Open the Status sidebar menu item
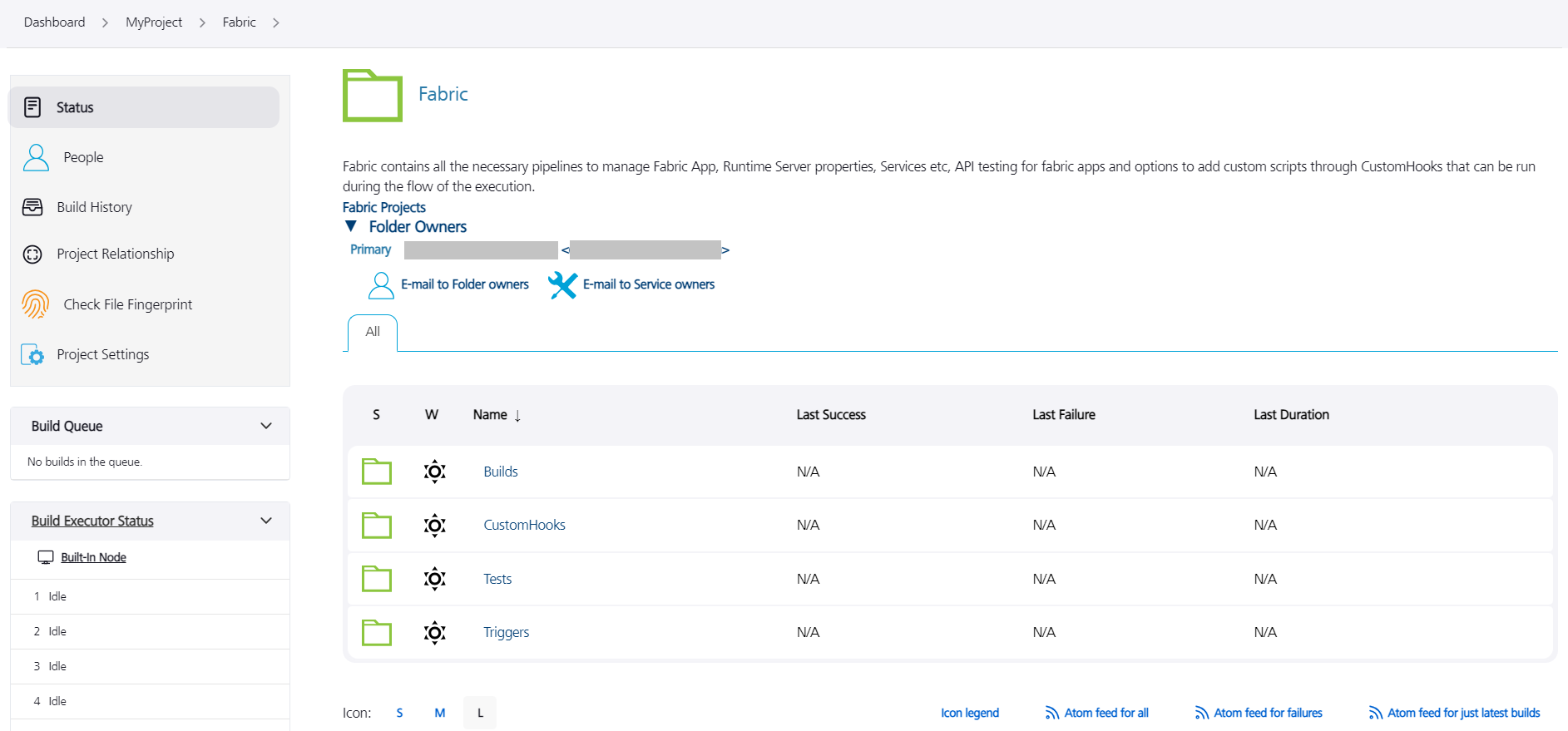1568x731 pixels. [75, 107]
